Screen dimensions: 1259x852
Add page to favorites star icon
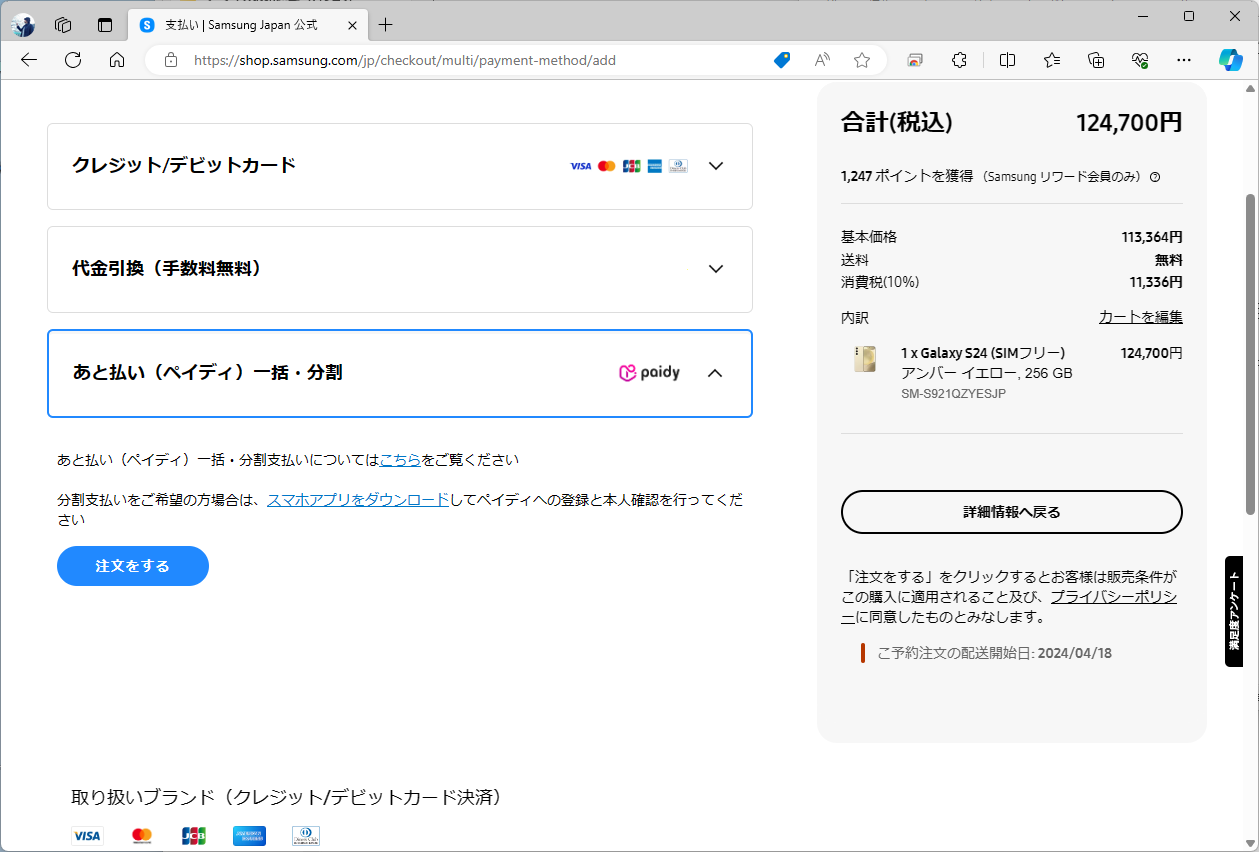point(862,60)
